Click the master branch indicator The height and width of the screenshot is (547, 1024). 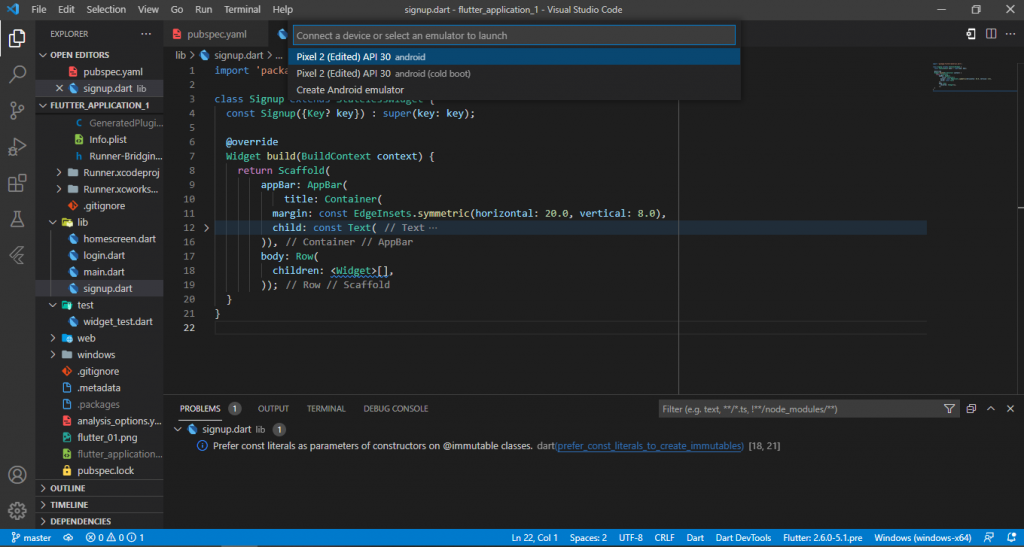coord(31,538)
